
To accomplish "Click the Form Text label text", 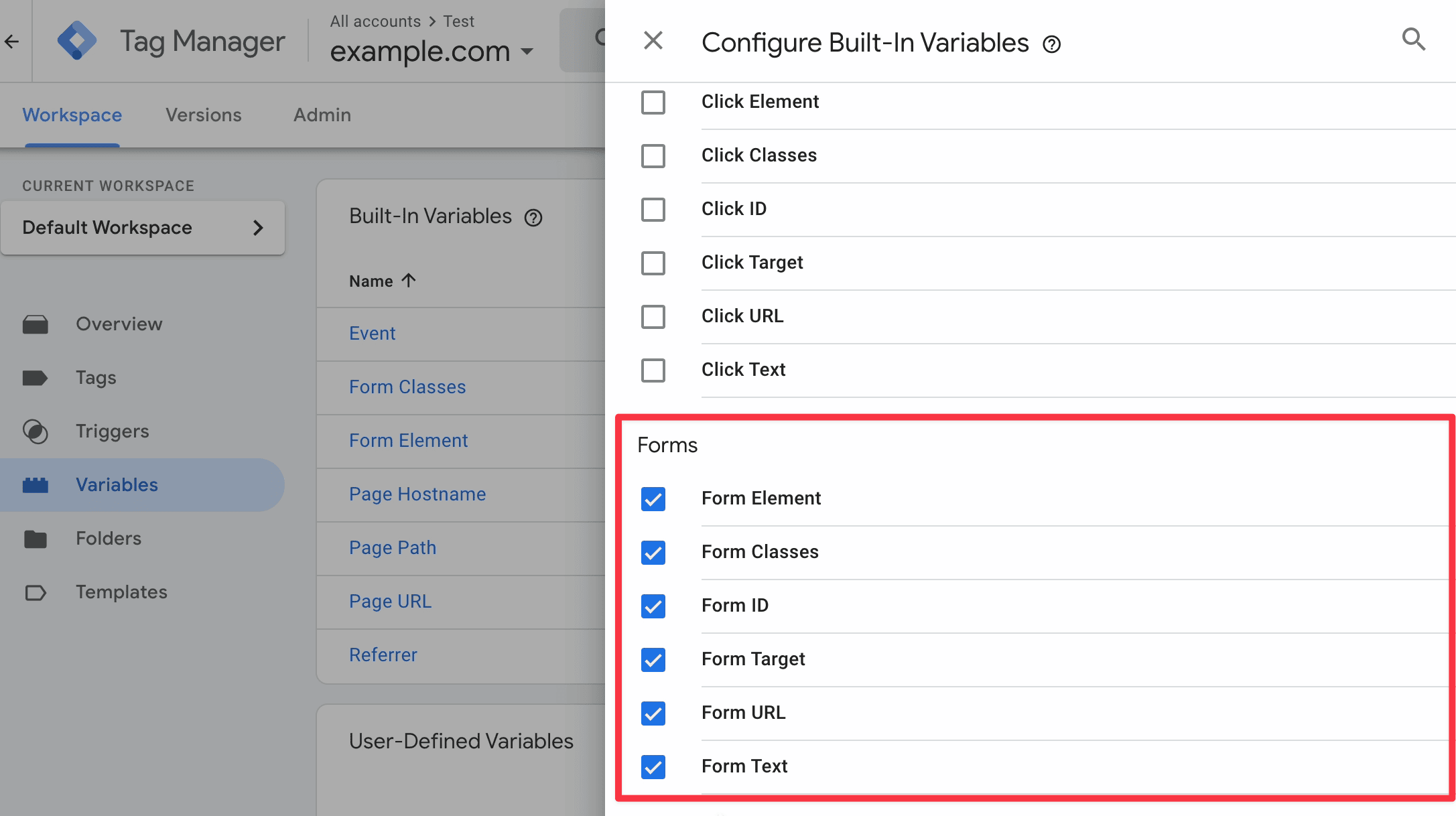I will pos(744,766).
